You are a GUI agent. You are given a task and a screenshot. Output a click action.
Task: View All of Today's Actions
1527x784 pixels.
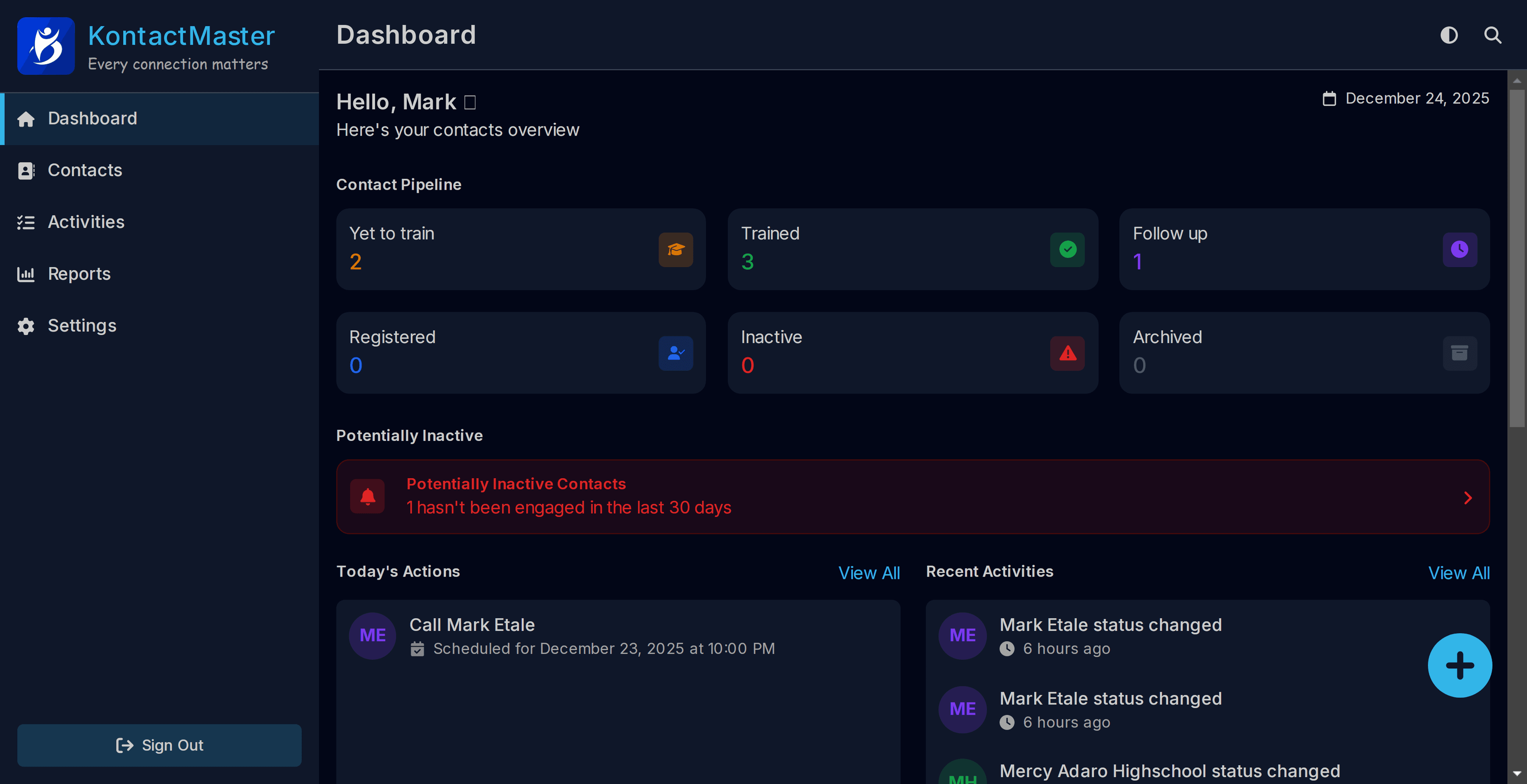click(x=869, y=572)
